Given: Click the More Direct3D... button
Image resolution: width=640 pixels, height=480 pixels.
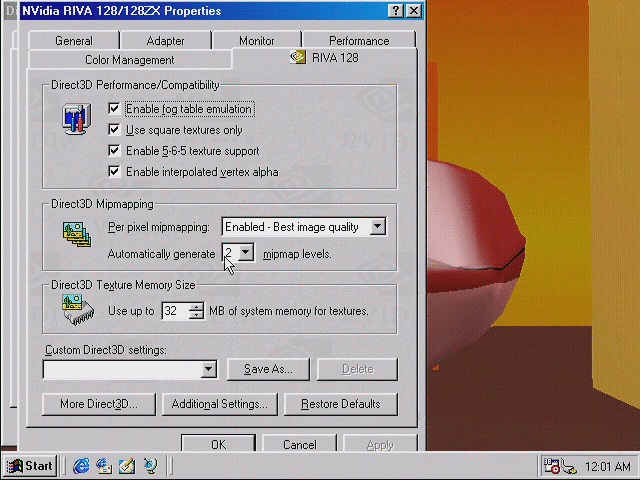Looking at the screenshot, I should [x=99, y=404].
